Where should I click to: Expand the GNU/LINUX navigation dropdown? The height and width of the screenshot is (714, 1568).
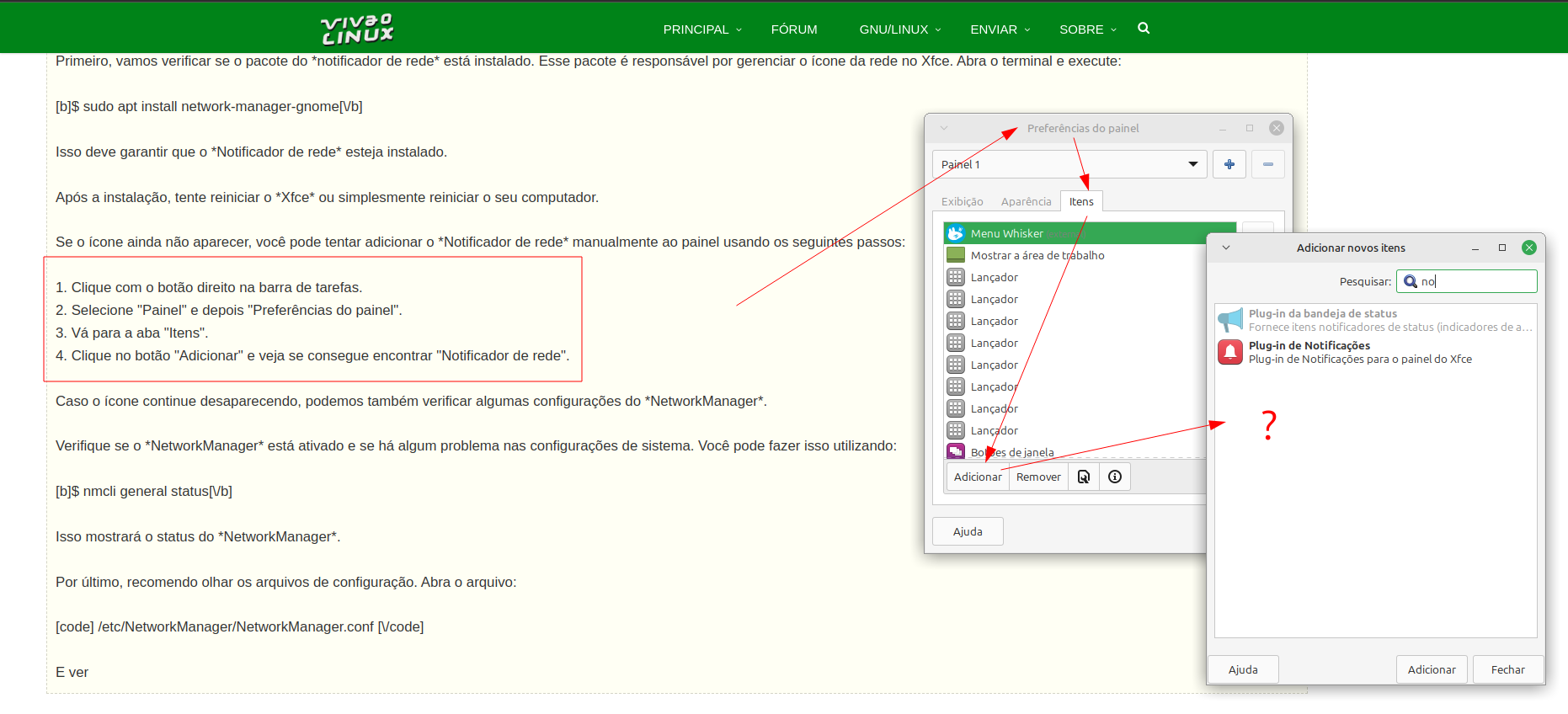[x=900, y=29]
